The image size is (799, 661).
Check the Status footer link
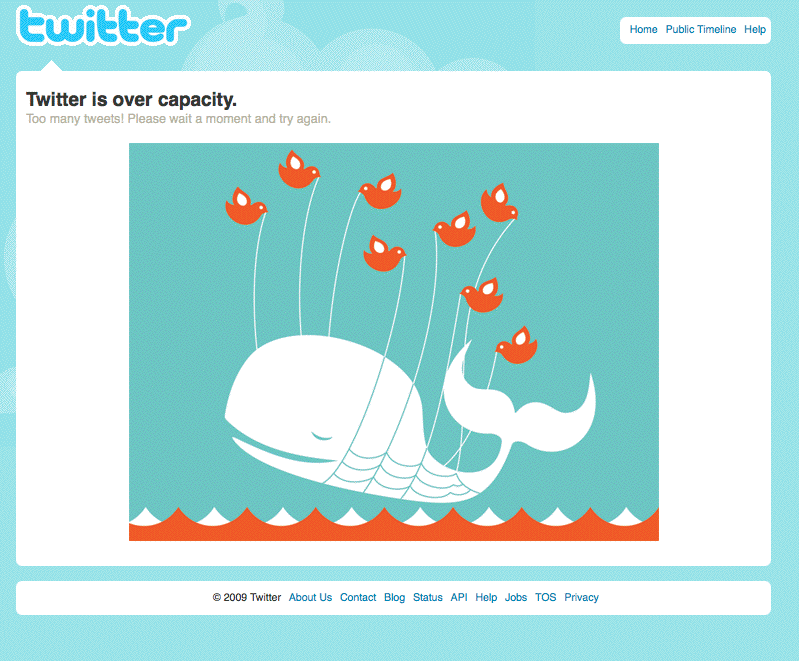point(428,597)
